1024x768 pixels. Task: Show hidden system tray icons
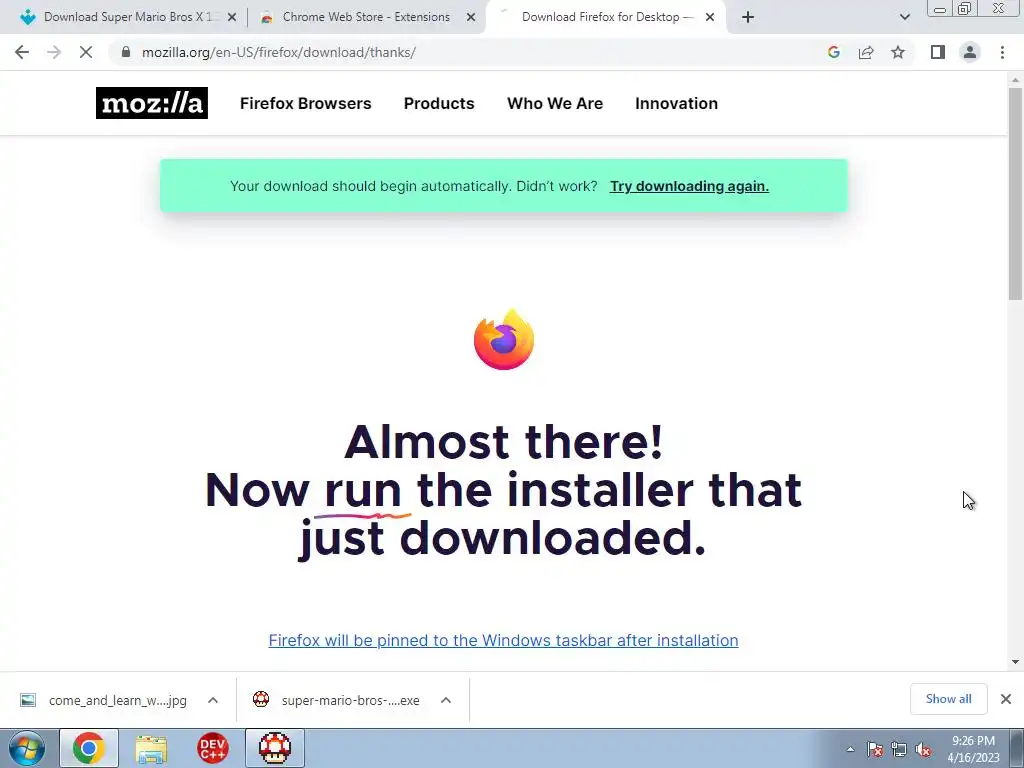850,750
